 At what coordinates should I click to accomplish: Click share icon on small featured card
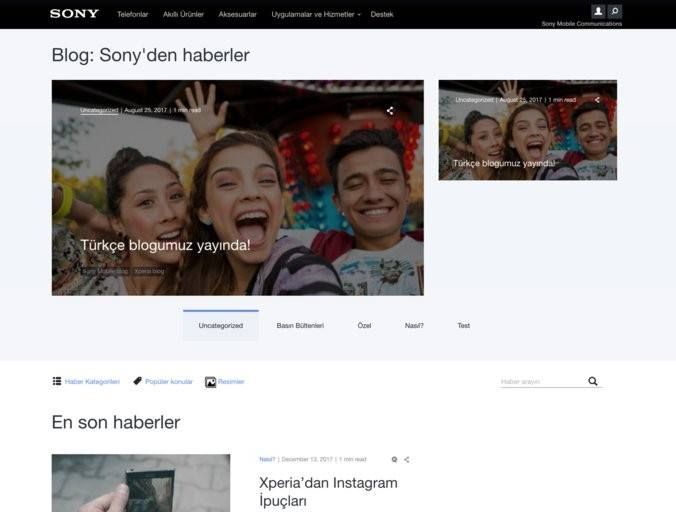597,100
